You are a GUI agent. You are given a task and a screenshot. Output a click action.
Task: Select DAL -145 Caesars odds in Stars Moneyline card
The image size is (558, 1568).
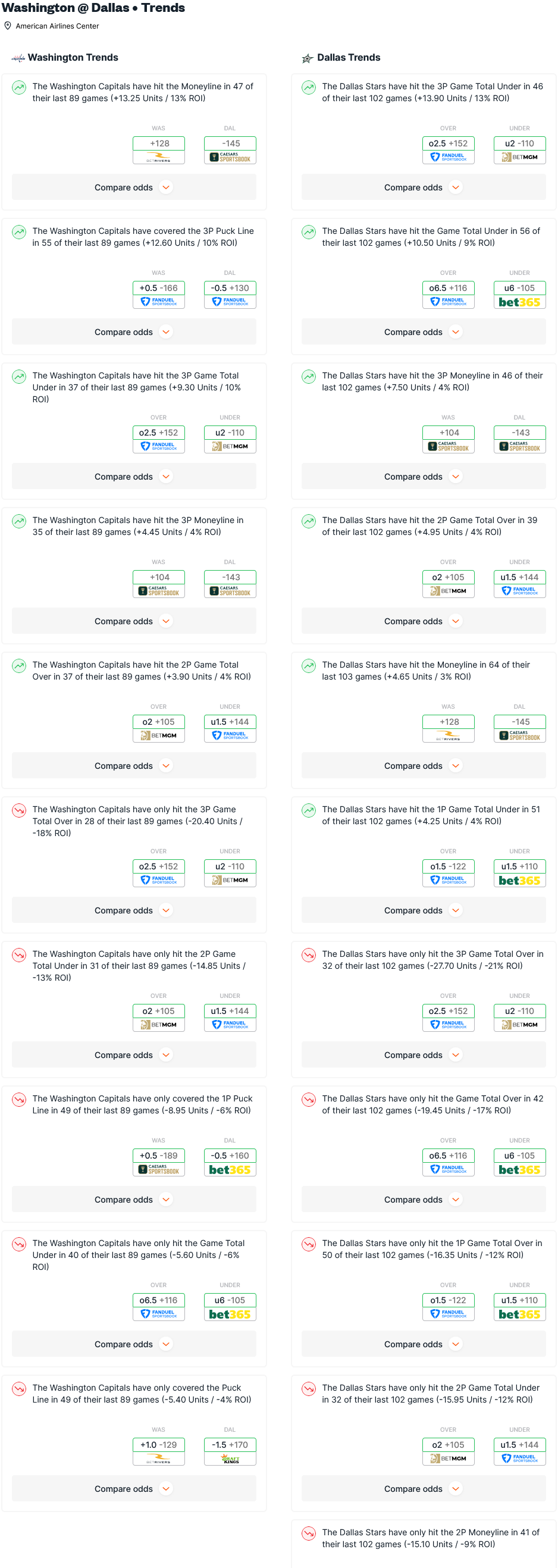pos(519,728)
